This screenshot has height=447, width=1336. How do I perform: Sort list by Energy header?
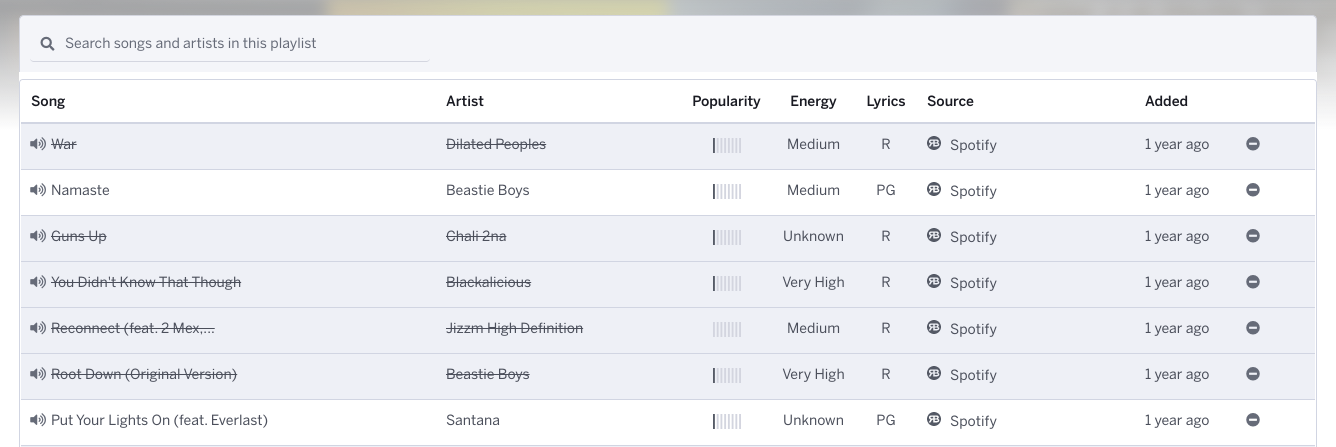click(x=813, y=101)
